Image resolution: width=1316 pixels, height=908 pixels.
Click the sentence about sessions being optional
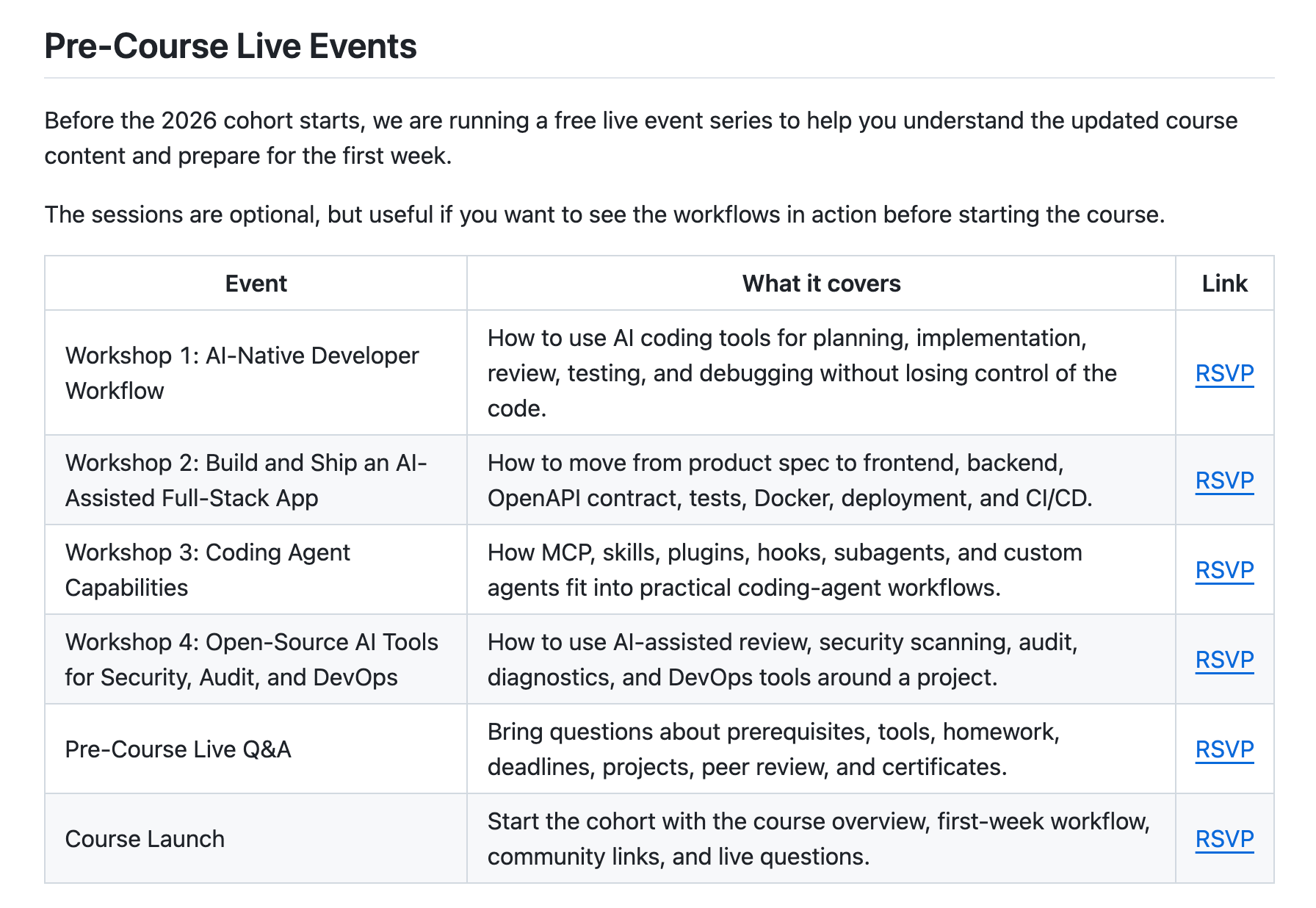click(605, 215)
